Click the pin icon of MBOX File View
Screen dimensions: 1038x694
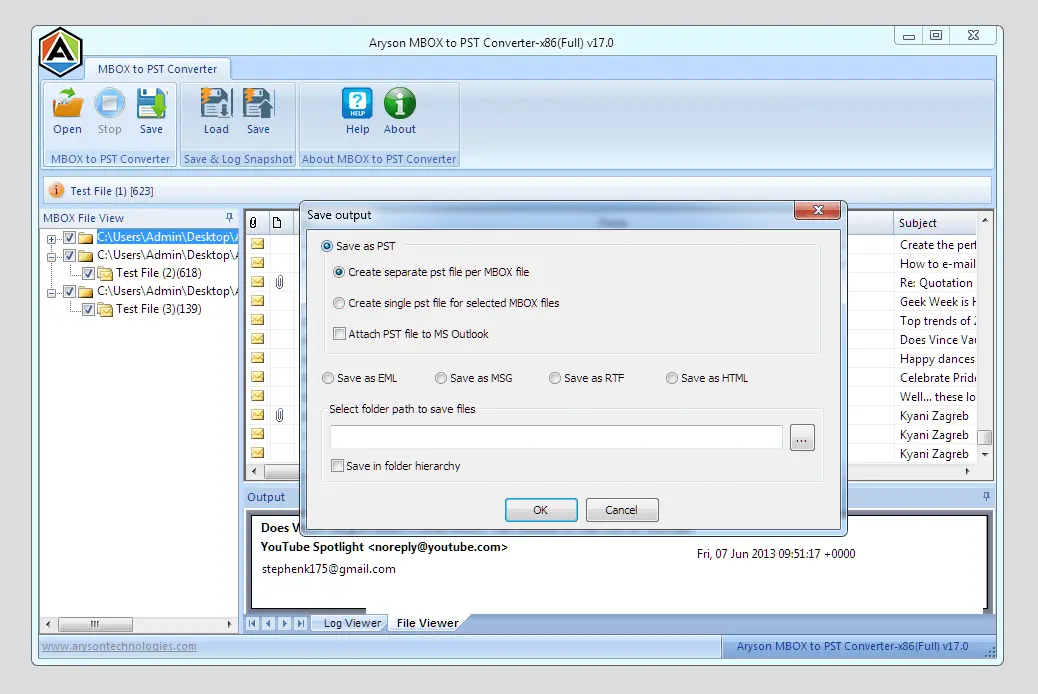(x=229, y=217)
